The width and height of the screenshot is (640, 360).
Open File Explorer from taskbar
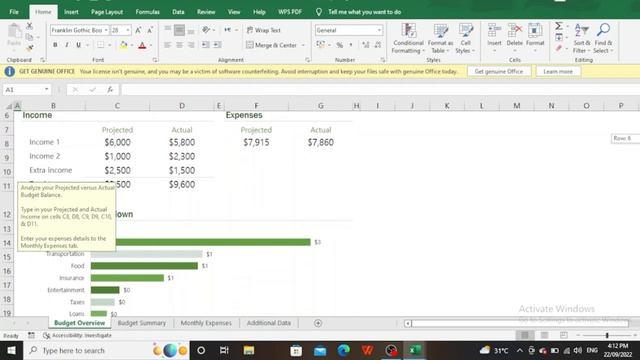[249, 351]
